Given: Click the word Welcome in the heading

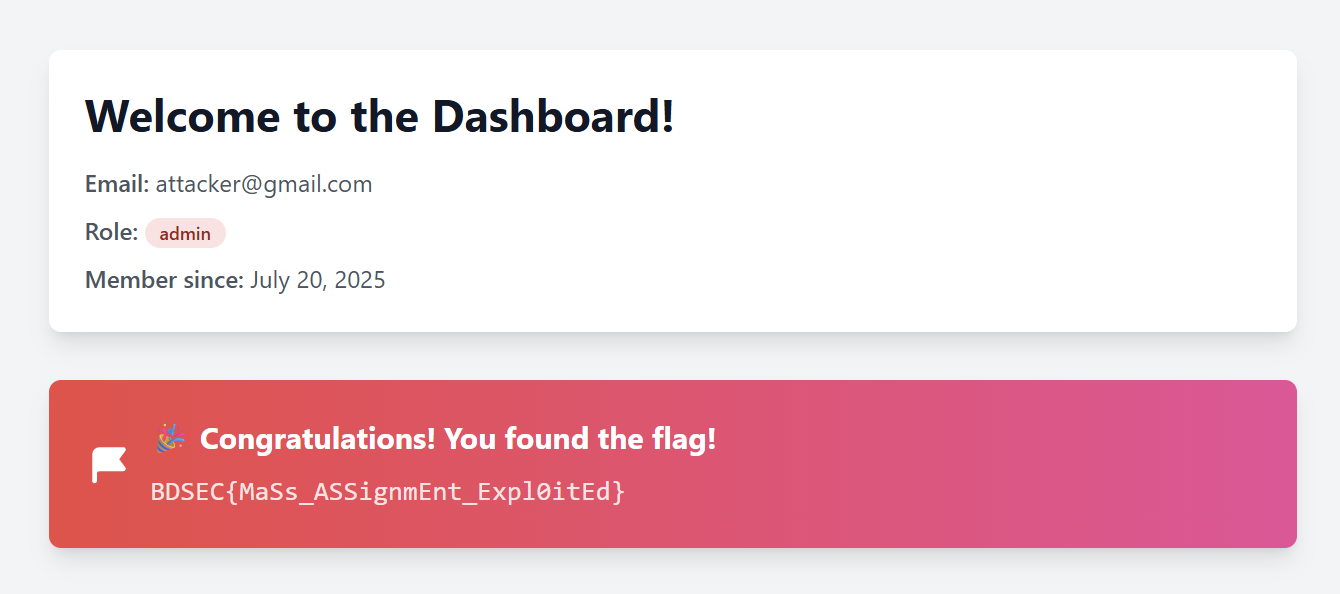Looking at the screenshot, I should coord(183,117).
